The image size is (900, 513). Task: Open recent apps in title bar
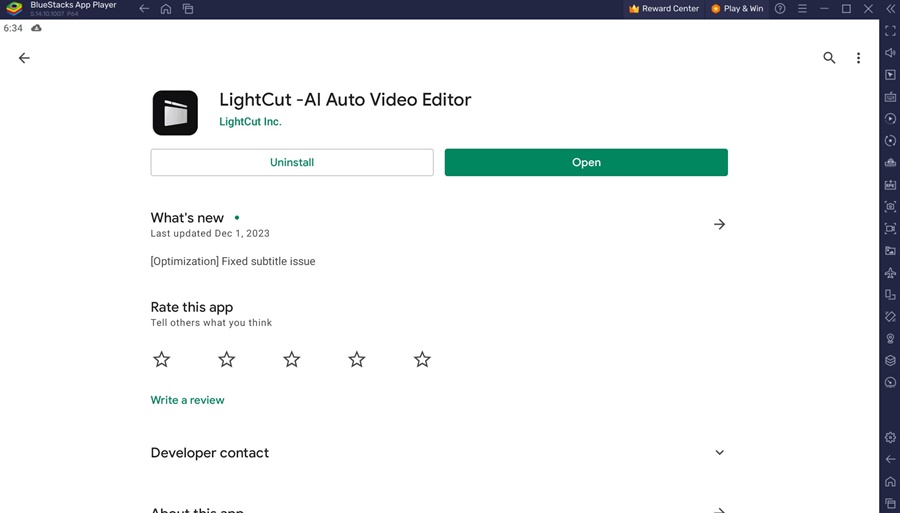pyautogui.click(x=188, y=9)
